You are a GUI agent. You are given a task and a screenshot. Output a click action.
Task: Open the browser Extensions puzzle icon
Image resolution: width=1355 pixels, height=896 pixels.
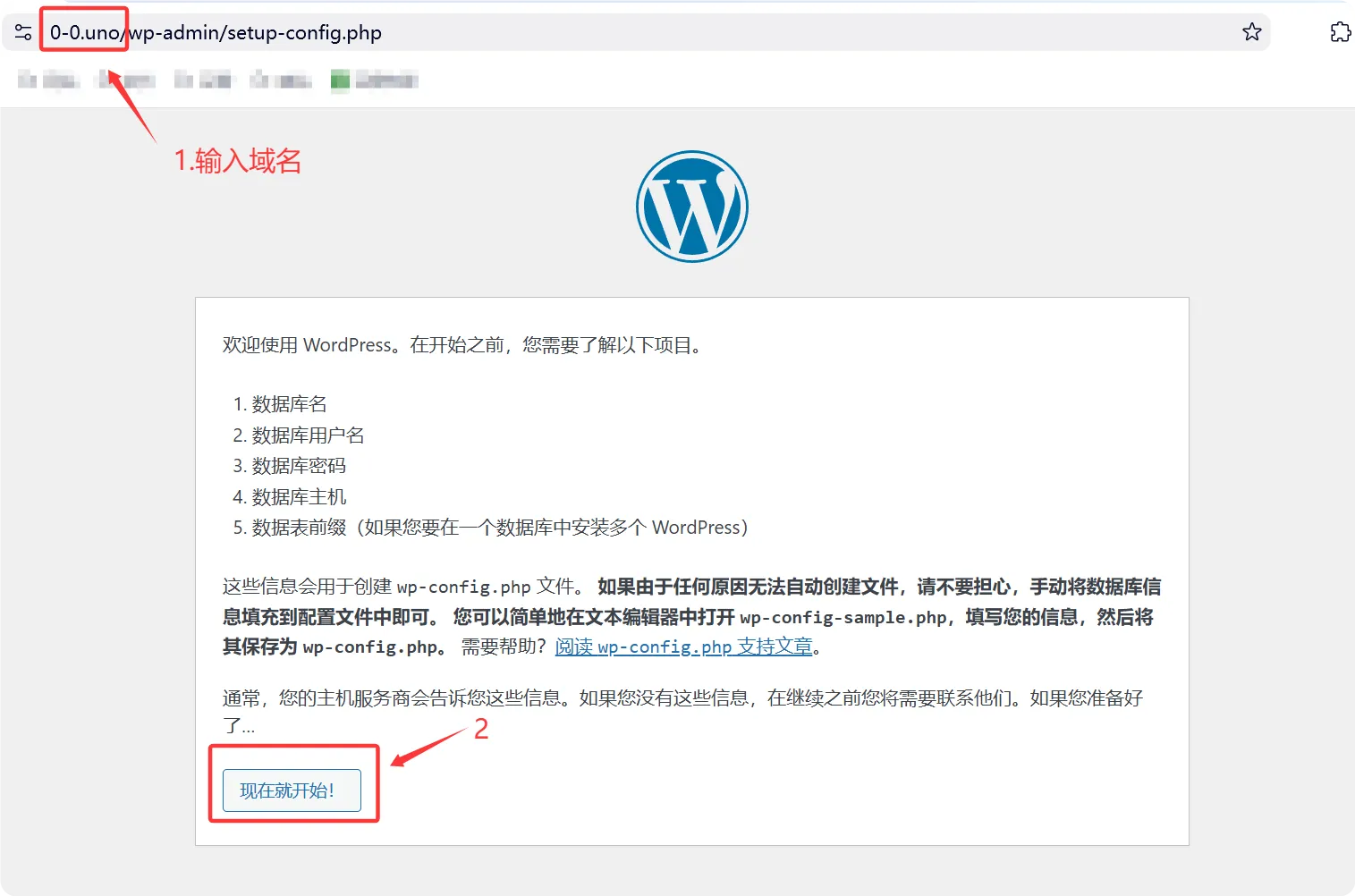point(1340,31)
